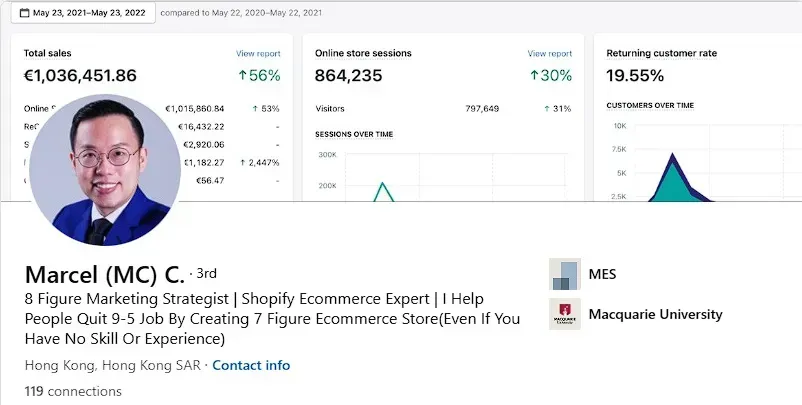This screenshot has width=802, height=405.
Task: Click the 30% sessions increase indicator
Action: (x=551, y=76)
